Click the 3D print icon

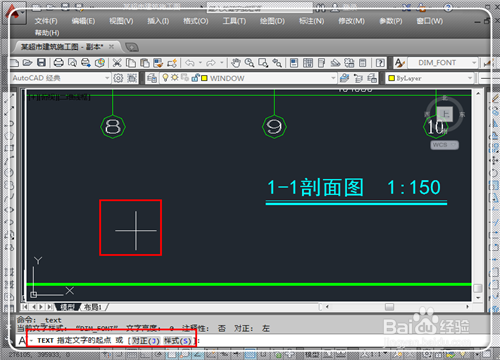point(100,63)
